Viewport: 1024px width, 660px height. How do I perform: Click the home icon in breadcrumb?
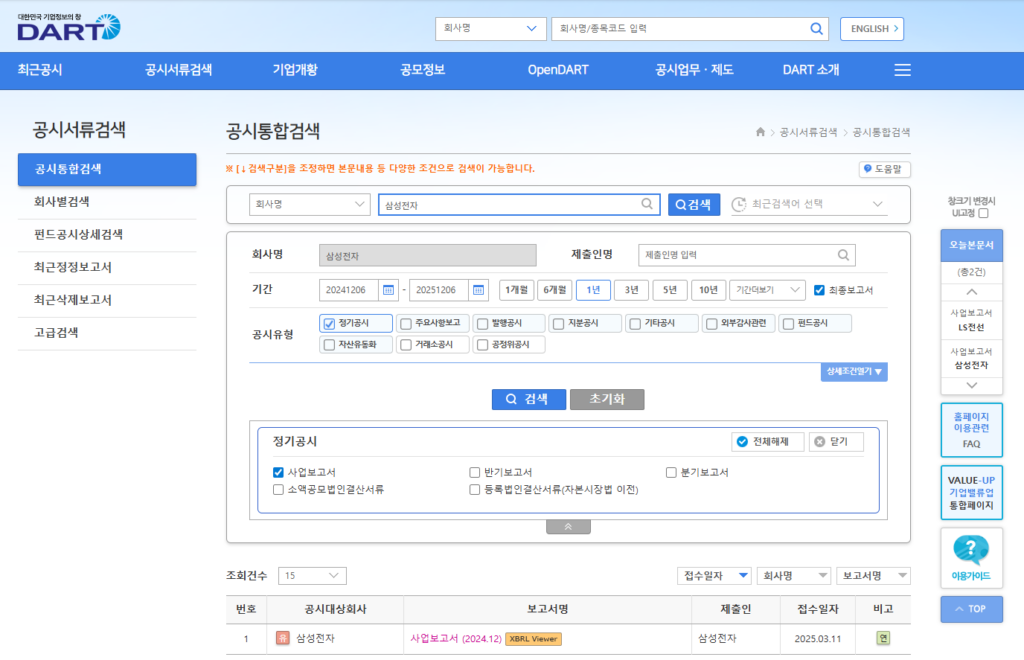pyautogui.click(x=760, y=132)
